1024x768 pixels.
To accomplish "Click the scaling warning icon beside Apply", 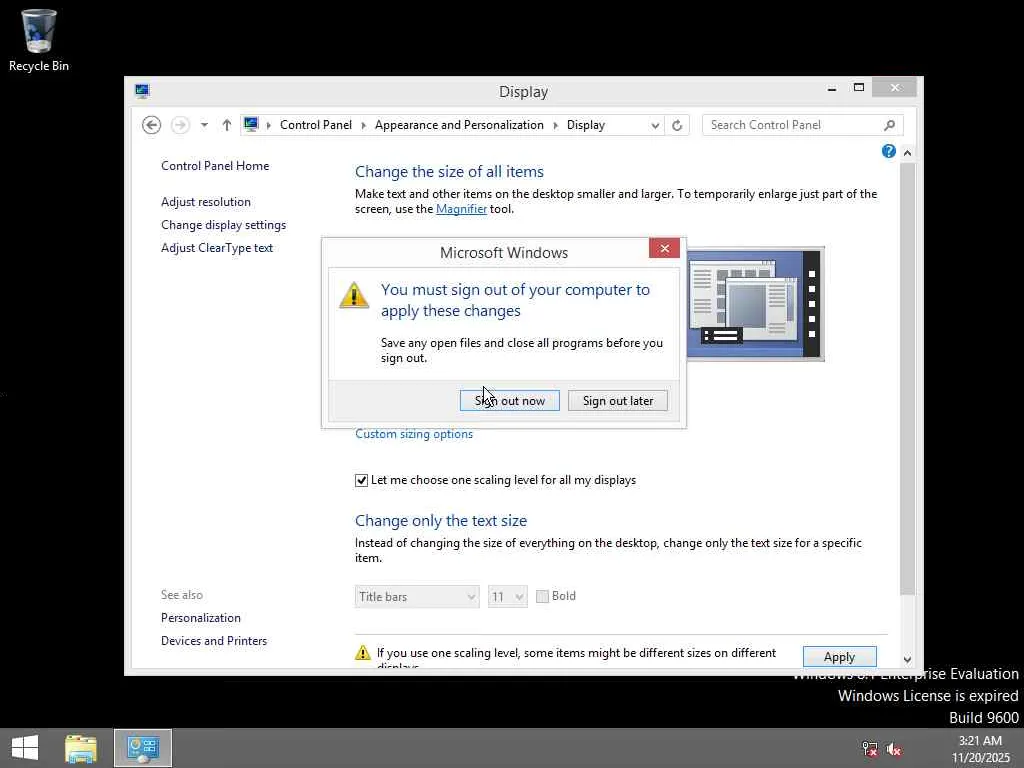I will (x=362, y=652).
